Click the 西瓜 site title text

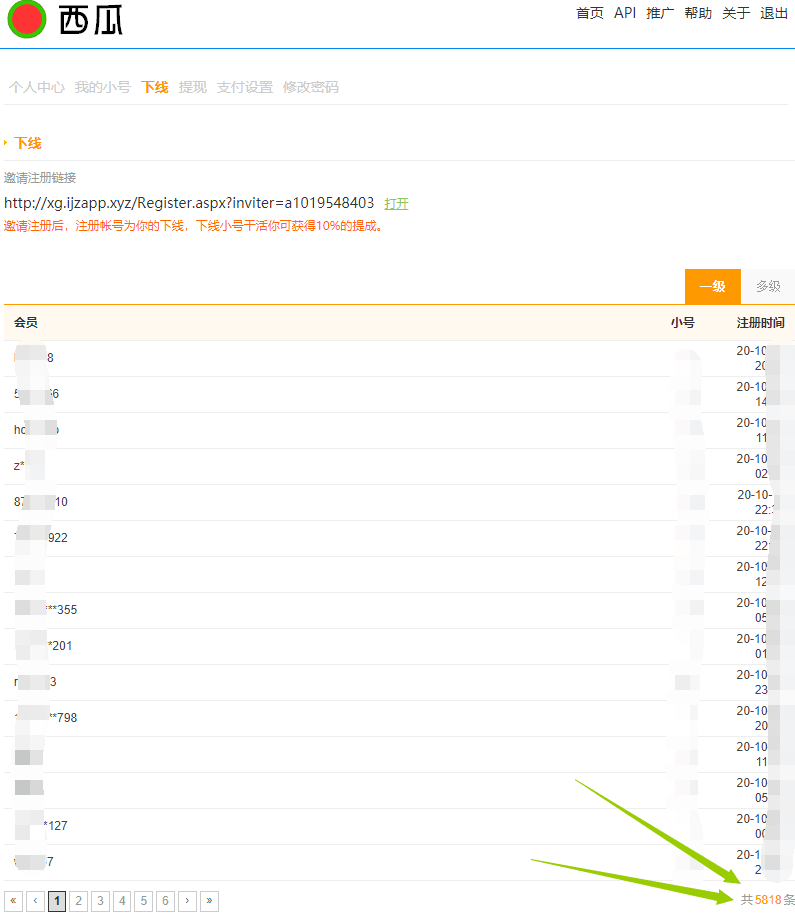tap(91, 21)
